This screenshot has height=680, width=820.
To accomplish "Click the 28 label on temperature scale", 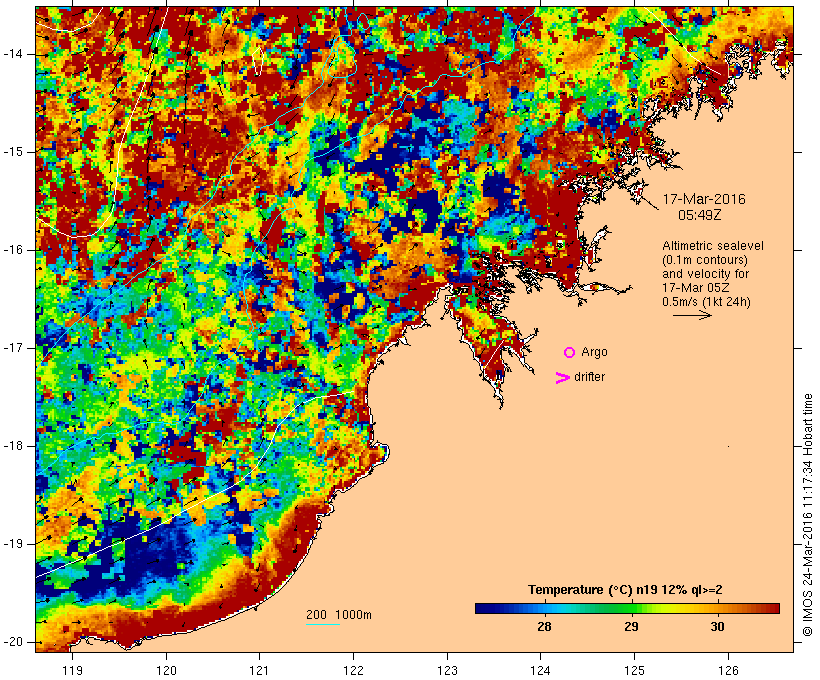I will 544,626.
